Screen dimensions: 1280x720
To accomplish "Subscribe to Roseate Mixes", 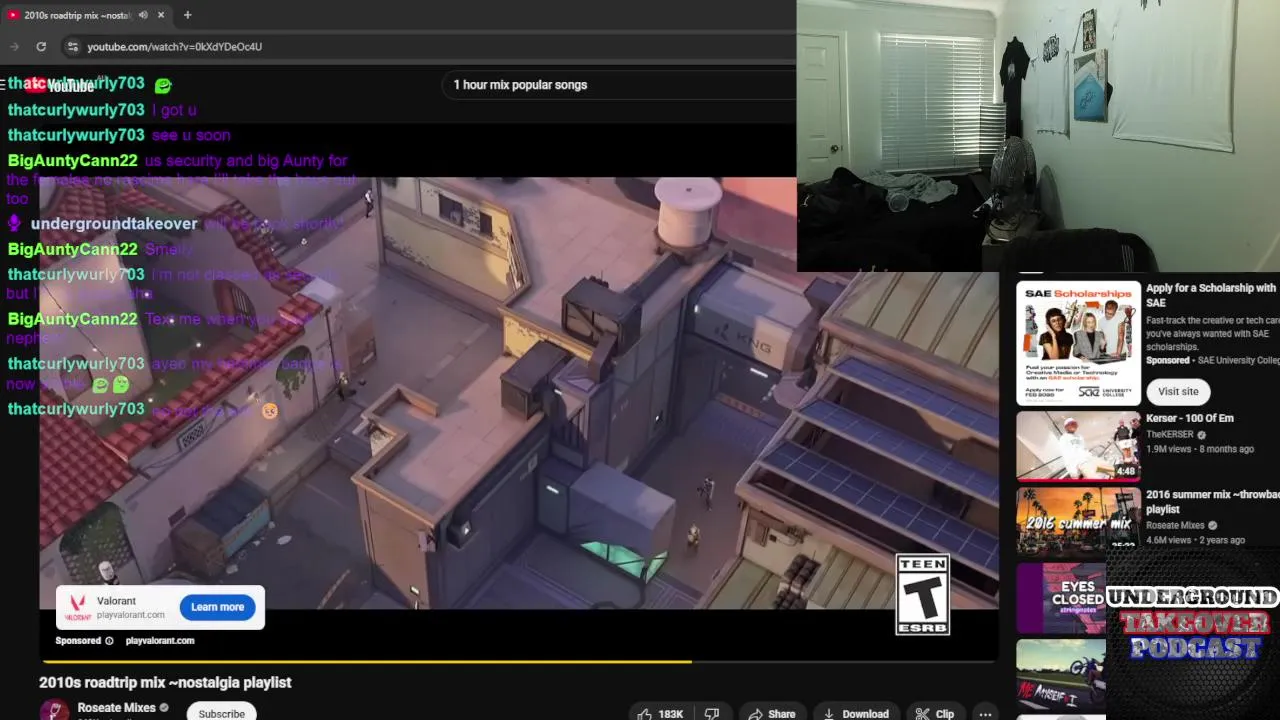I will (x=221, y=713).
